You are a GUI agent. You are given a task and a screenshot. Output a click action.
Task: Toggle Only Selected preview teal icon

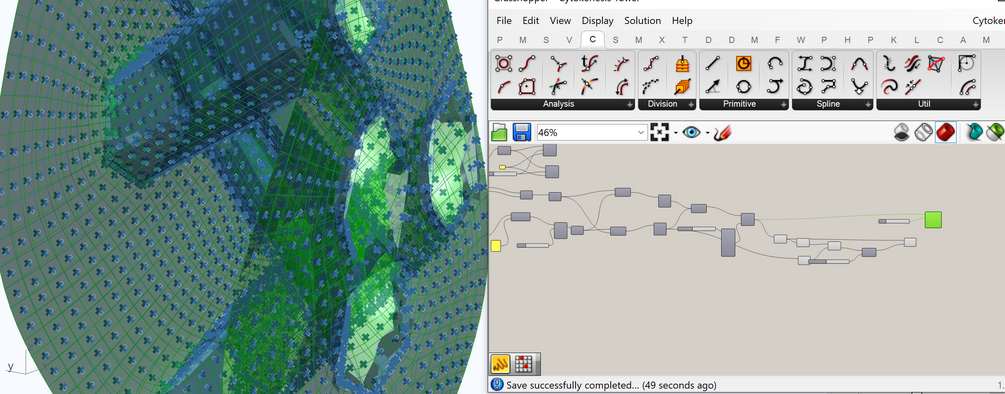click(x=975, y=133)
